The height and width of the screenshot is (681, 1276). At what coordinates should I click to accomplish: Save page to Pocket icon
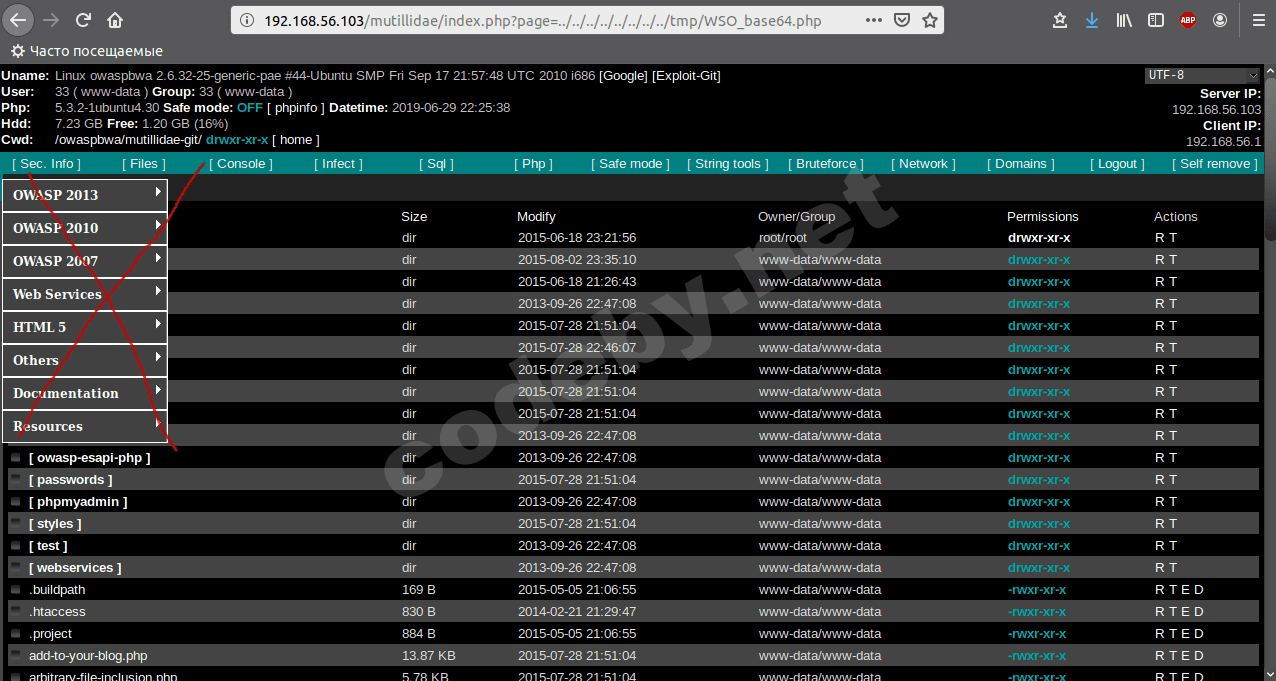point(902,20)
